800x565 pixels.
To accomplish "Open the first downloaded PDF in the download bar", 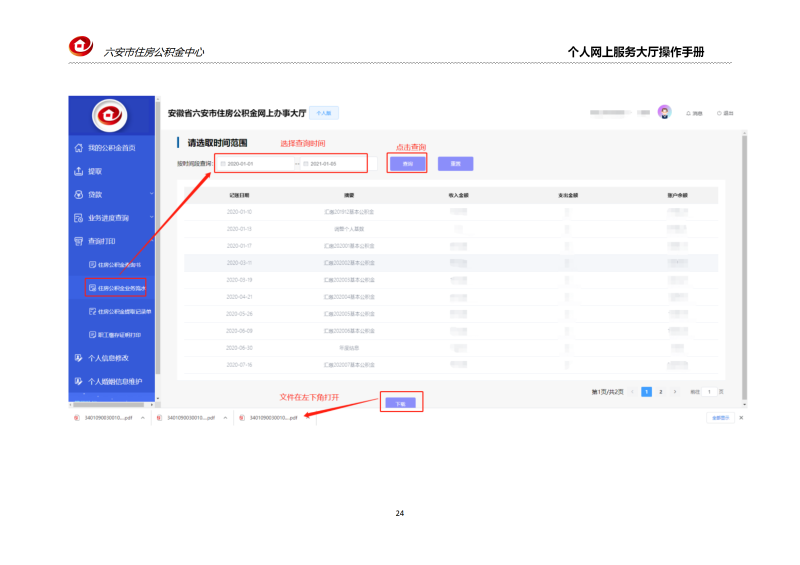I will [x=104, y=418].
